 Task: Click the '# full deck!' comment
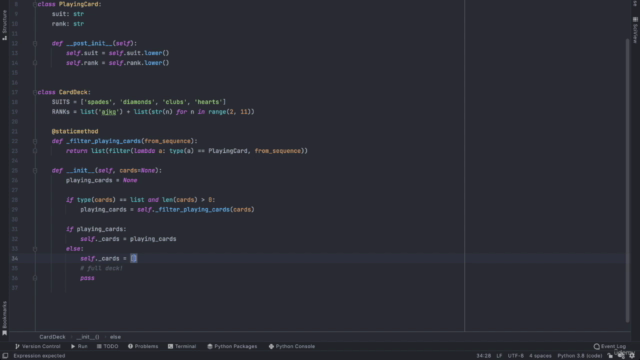(x=101, y=268)
